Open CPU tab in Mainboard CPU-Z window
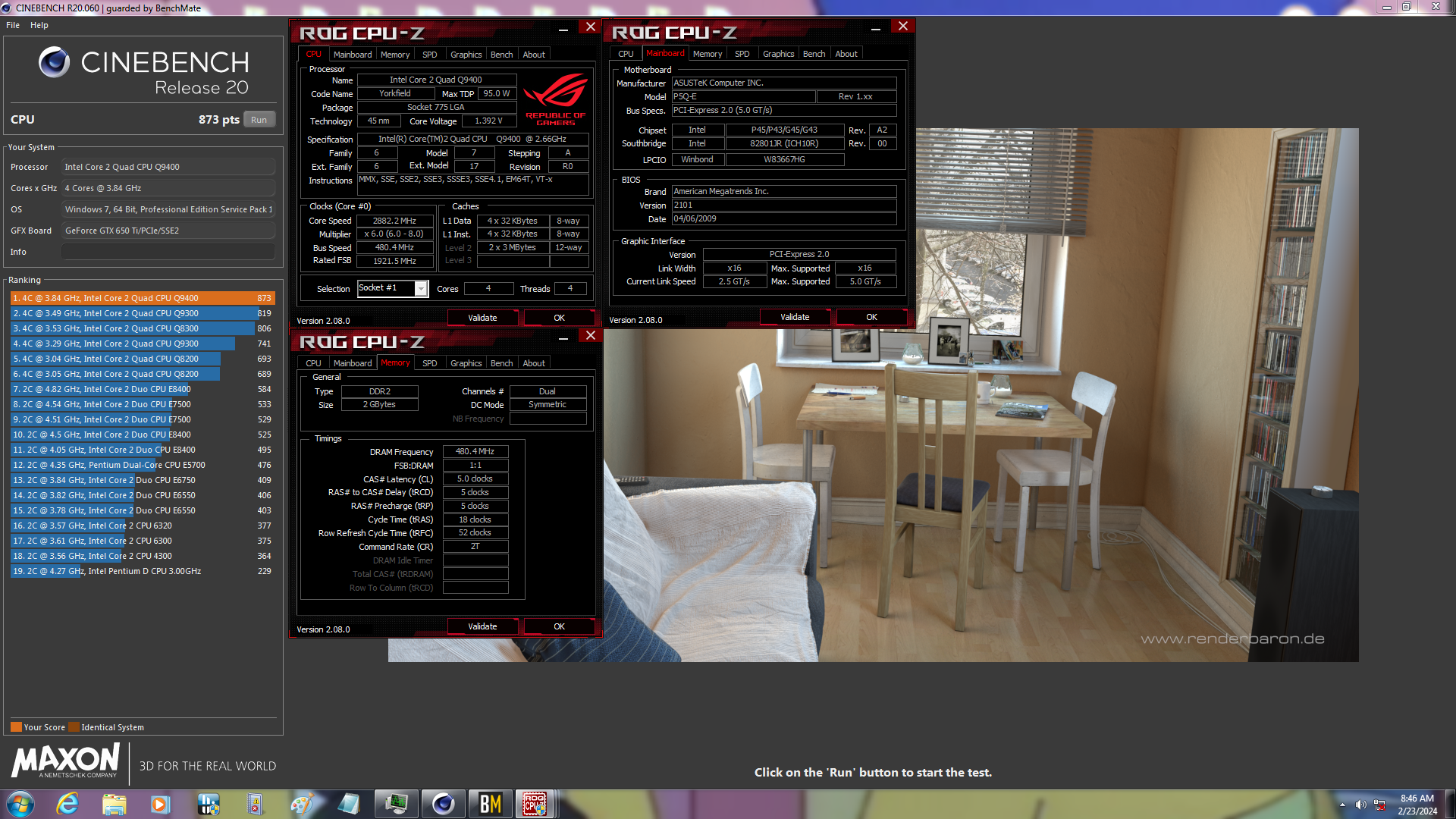 click(x=626, y=54)
